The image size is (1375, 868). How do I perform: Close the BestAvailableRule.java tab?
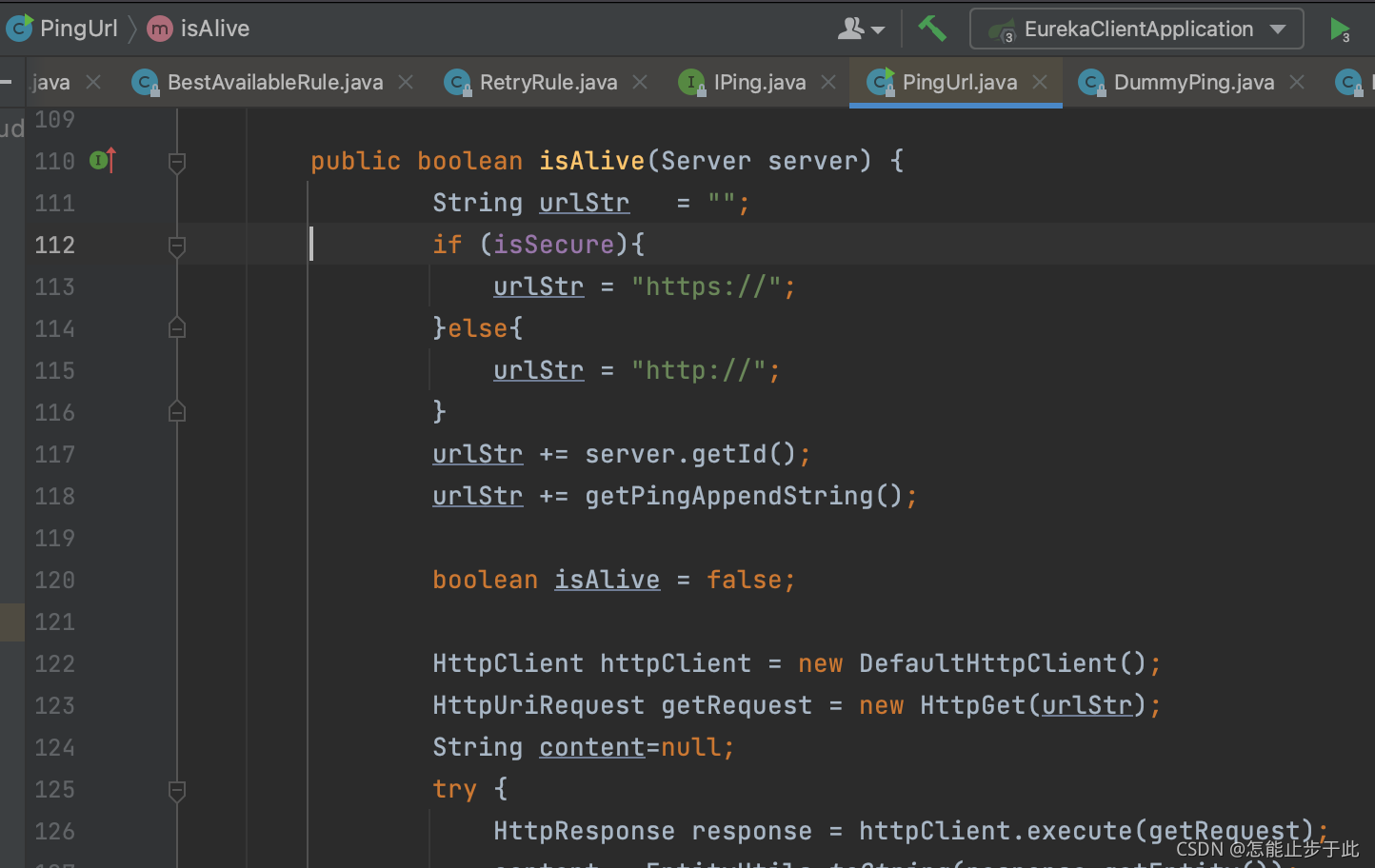(x=406, y=83)
